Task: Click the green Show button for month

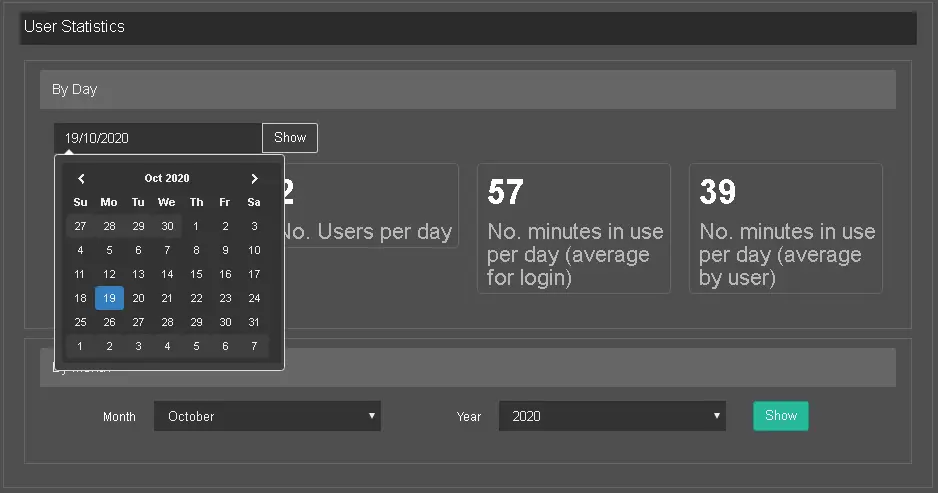Action: 780,416
